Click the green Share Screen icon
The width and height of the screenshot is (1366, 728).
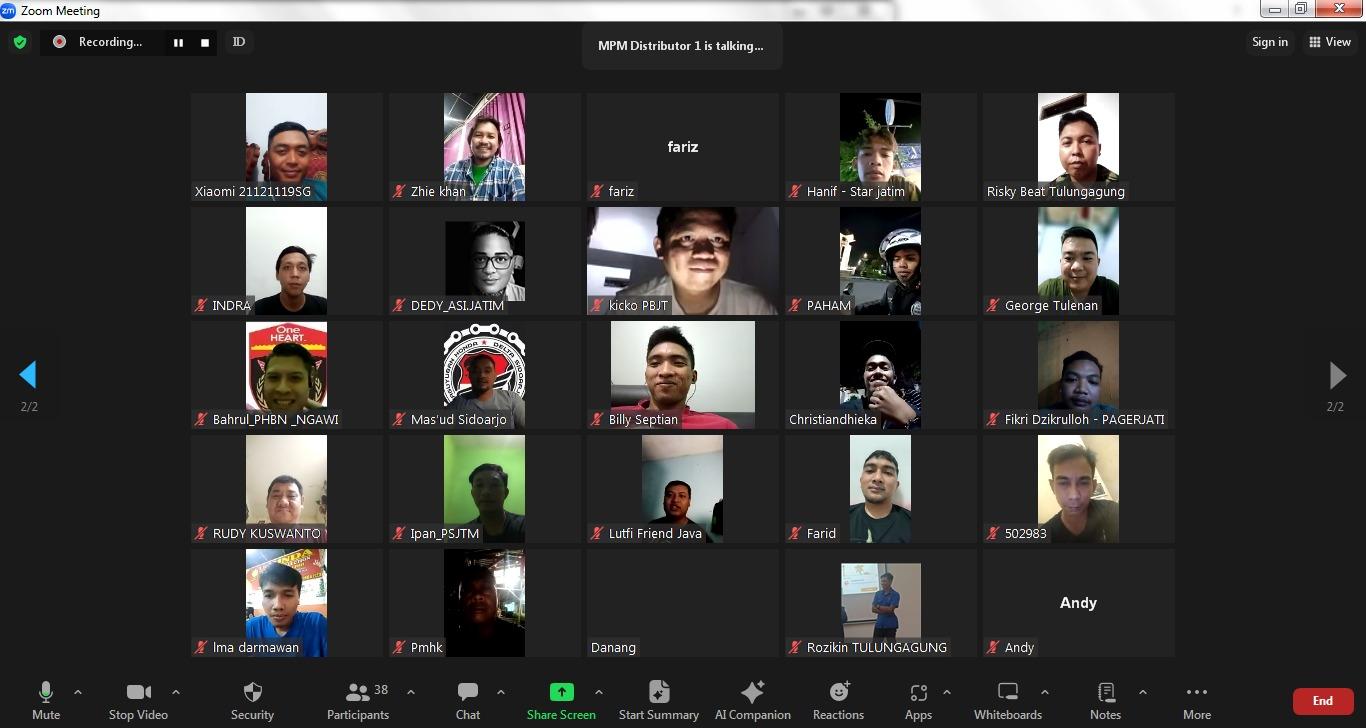(561, 692)
